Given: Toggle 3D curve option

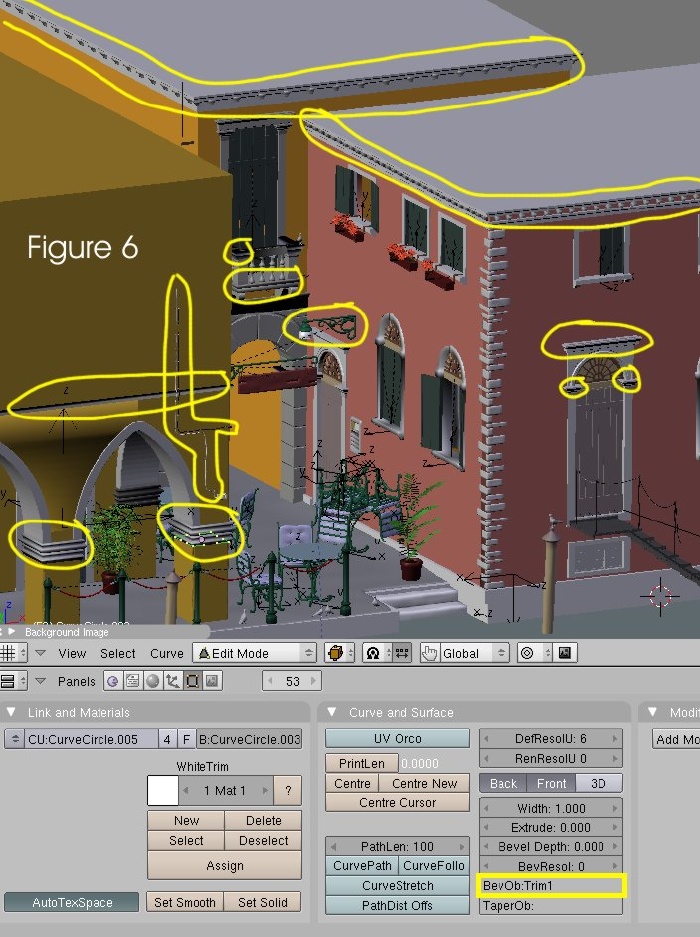Looking at the screenshot, I should click(598, 783).
